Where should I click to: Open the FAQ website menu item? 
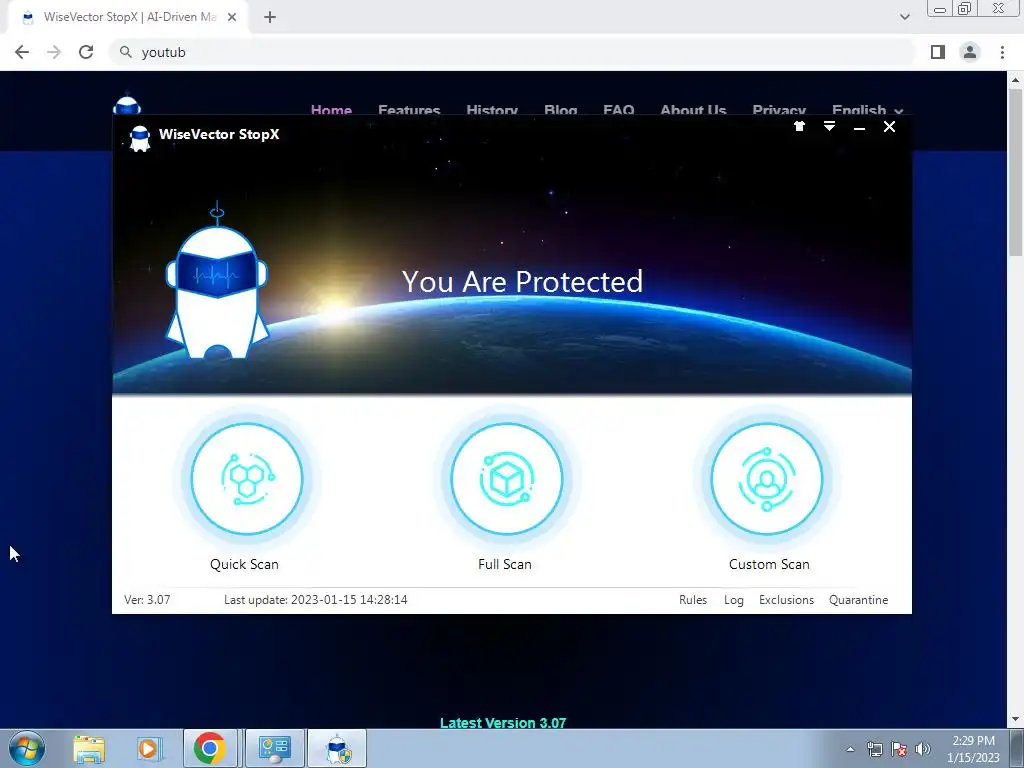tap(618, 110)
